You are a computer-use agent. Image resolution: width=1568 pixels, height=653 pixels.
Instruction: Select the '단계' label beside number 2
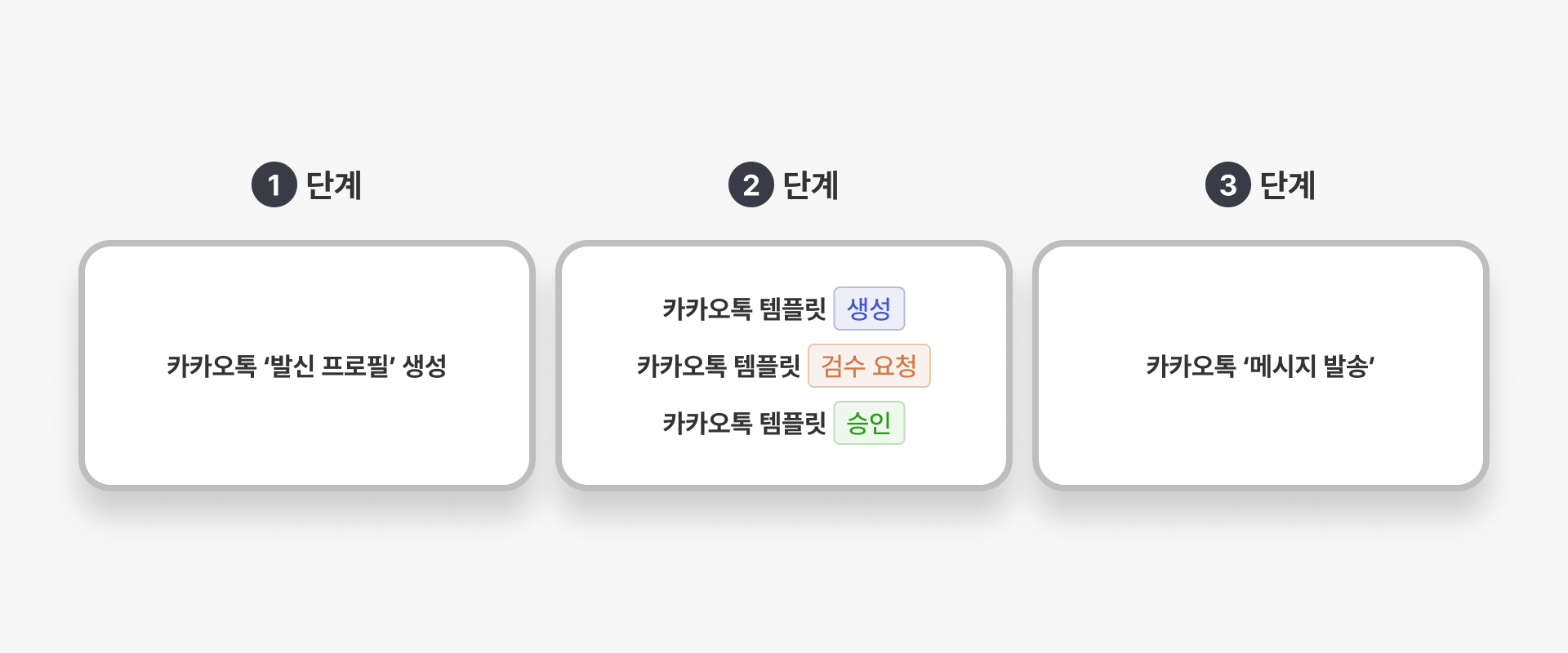pos(811,185)
